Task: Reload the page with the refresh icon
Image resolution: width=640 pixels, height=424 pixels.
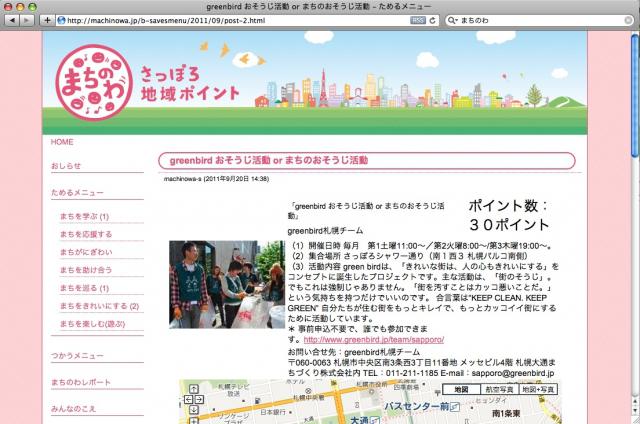Action: tap(432, 20)
